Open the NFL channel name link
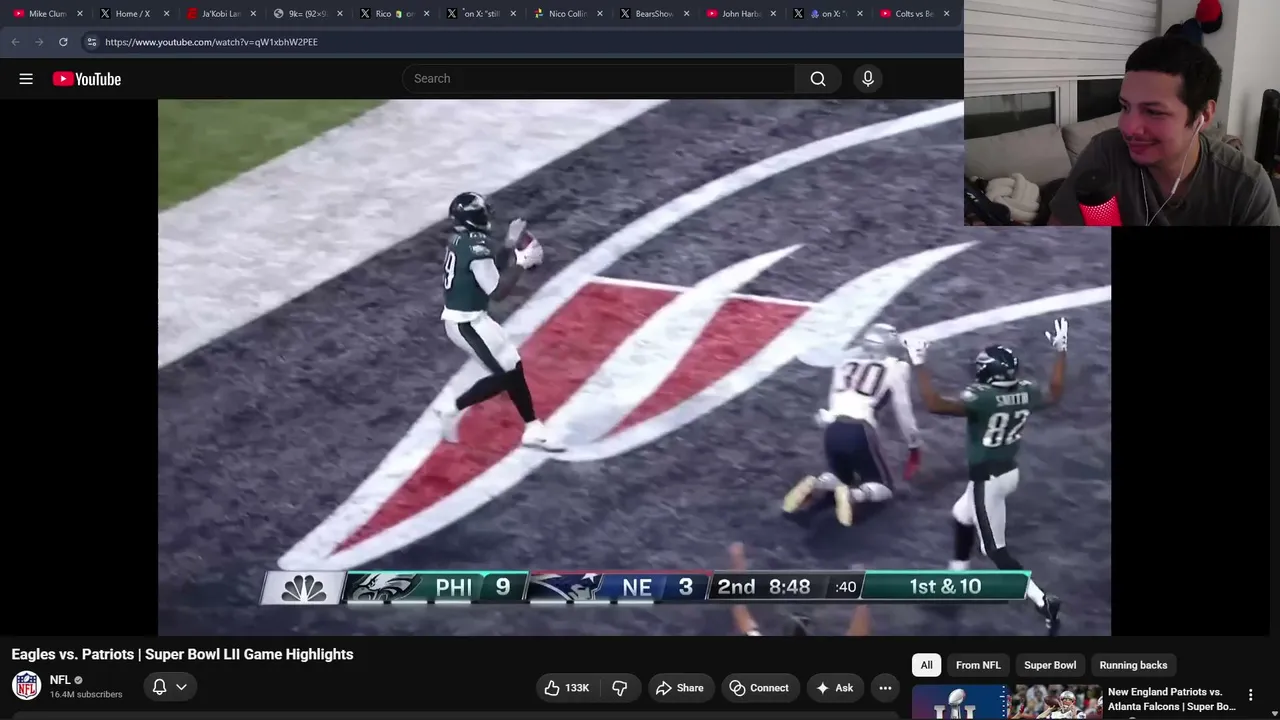 click(x=60, y=680)
